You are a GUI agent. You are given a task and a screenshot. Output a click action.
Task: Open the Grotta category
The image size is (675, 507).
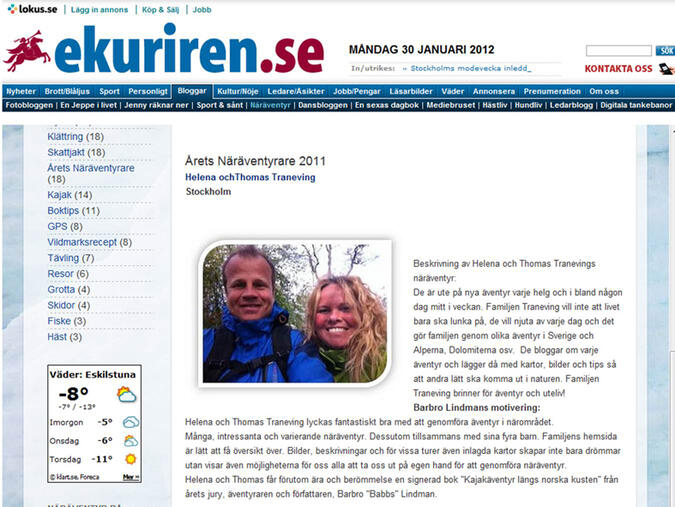61,289
